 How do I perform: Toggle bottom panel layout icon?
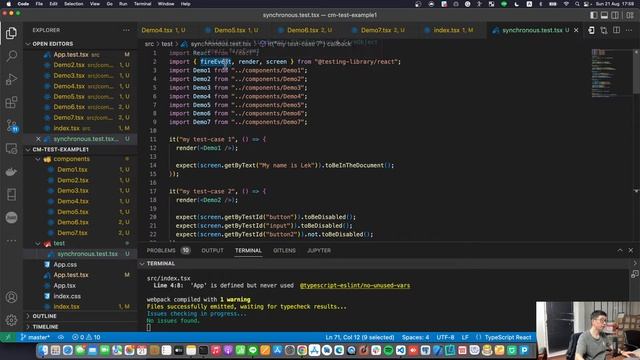pyautogui.click(x=604, y=15)
